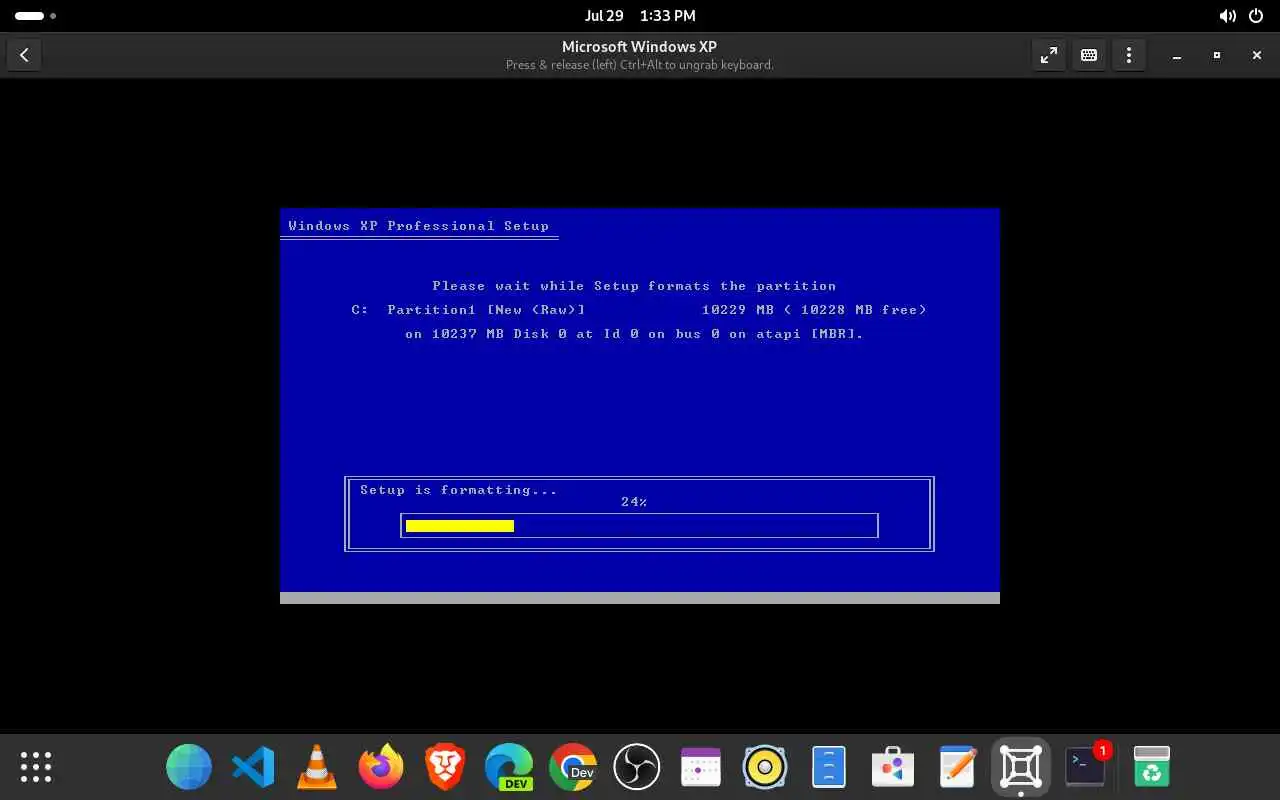
Task: Click the Ctrl+Alt ungrab keyboard hint
Action: [639, 65]
